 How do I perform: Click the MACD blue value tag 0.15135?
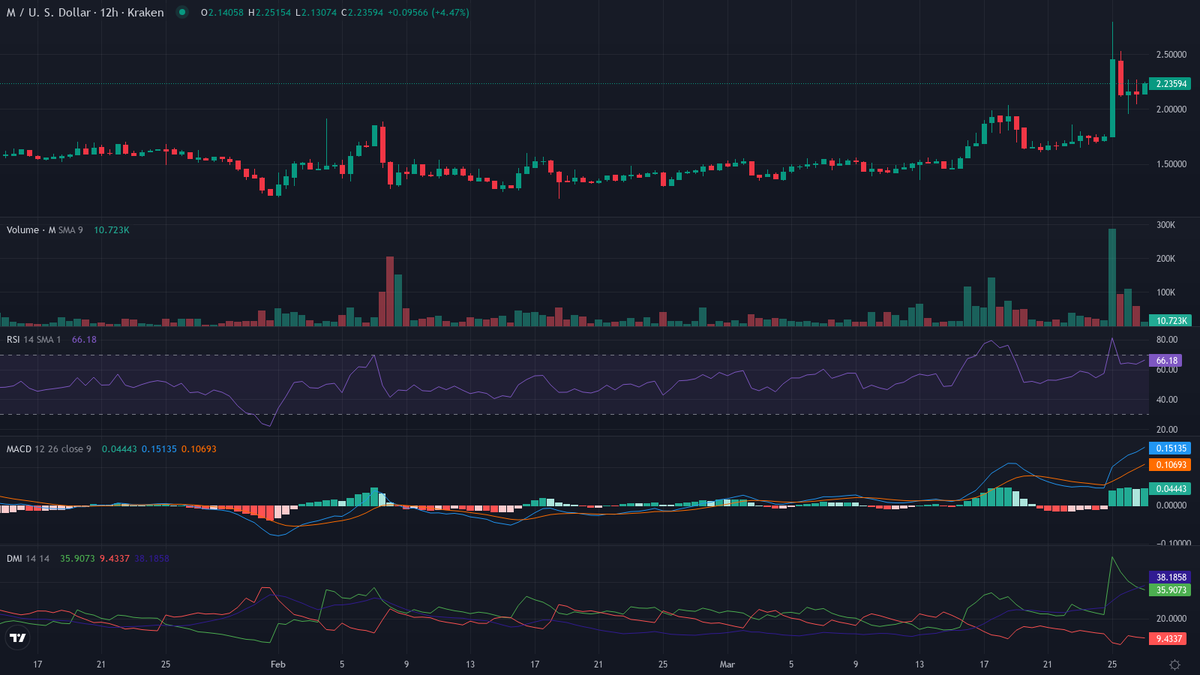1170,448
